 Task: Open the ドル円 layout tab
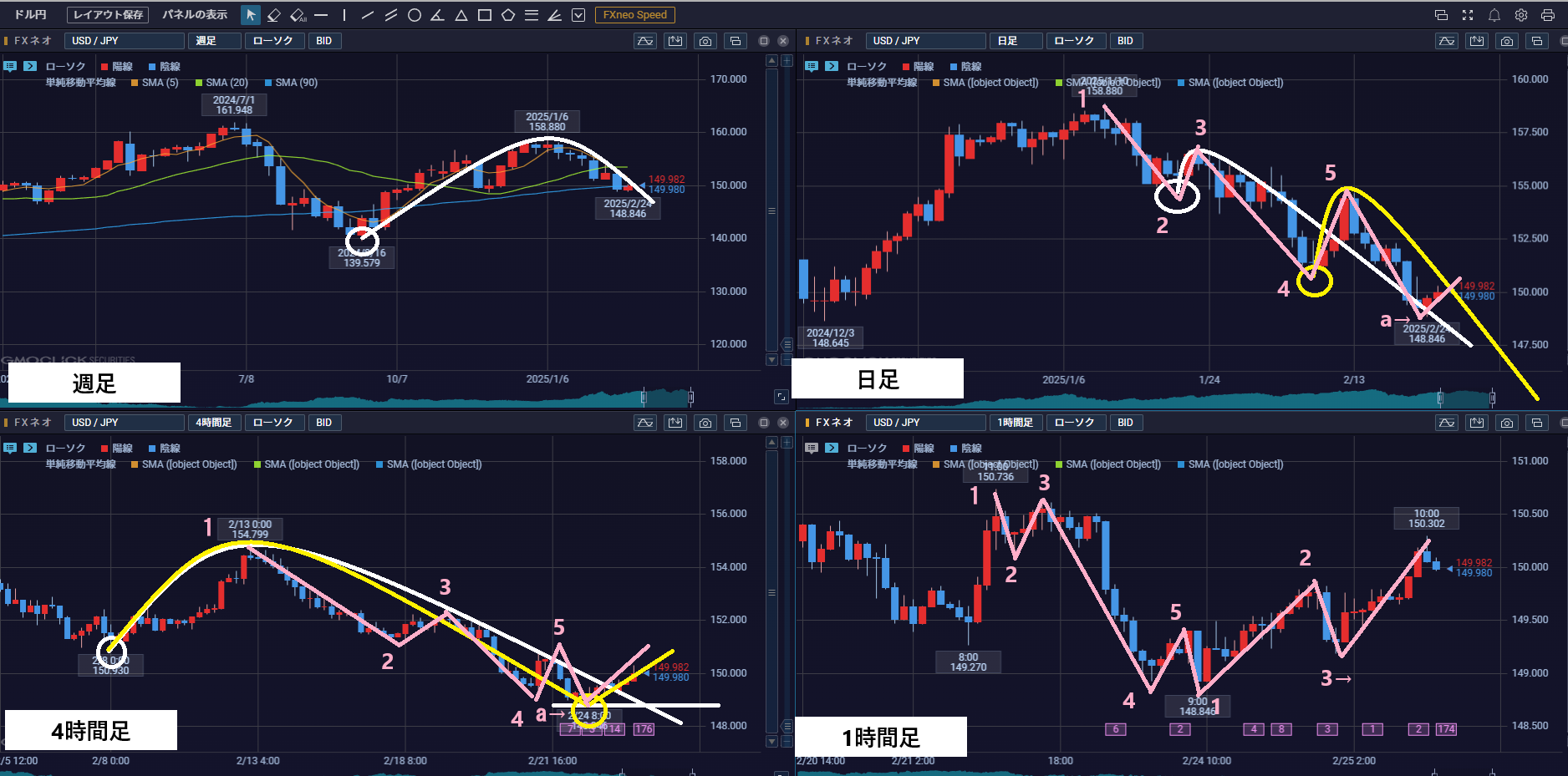[31, 15]
